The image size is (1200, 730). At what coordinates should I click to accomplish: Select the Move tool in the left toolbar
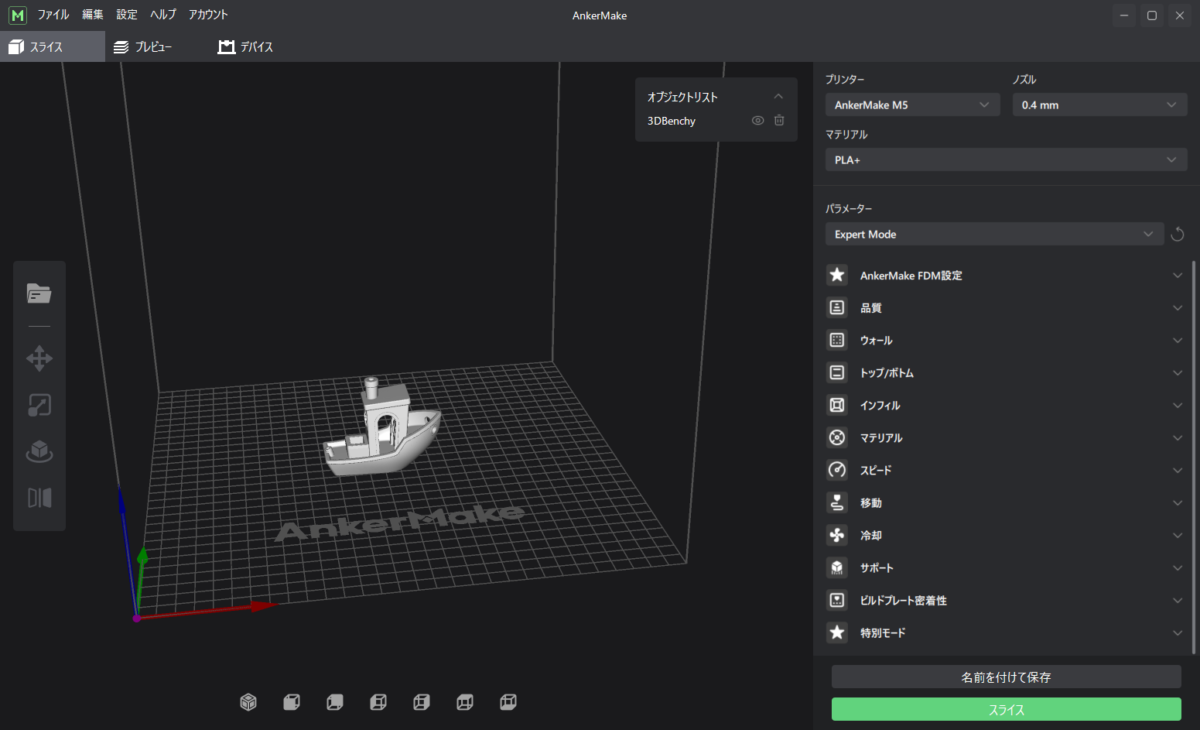[x=39, y=358]
